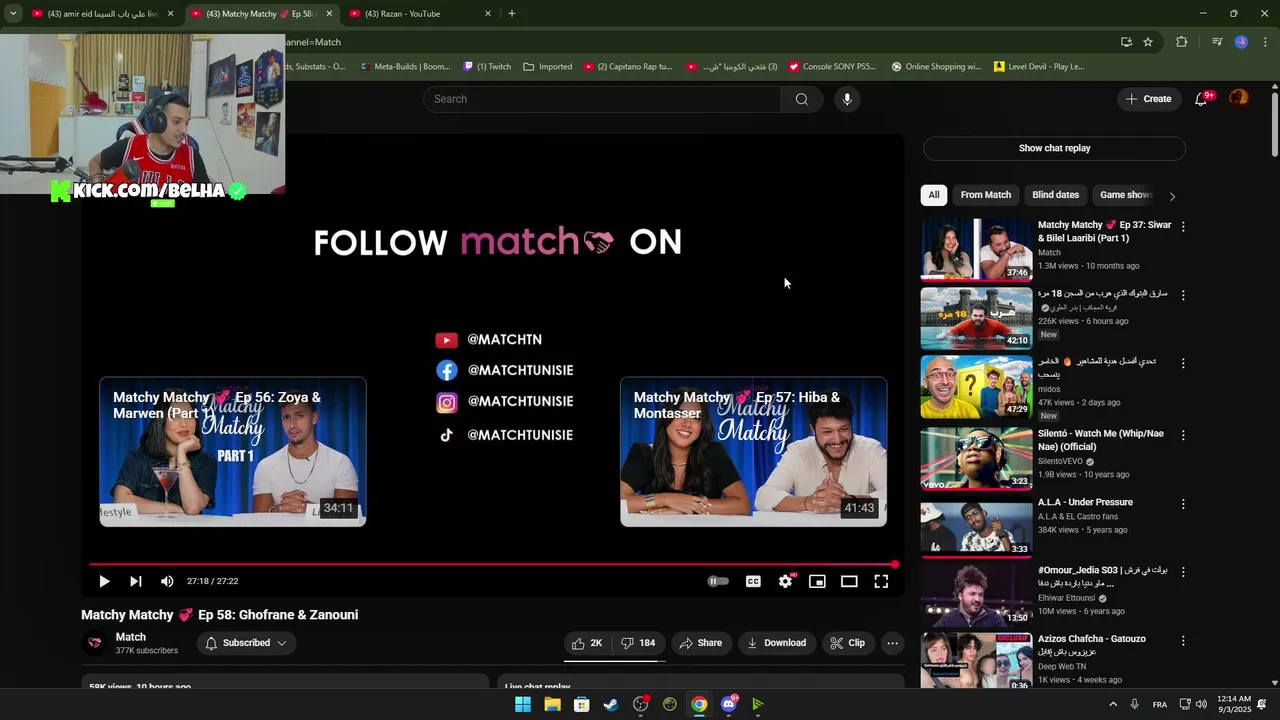Click the Clip button
1280x720 pixels.
(x=848, y=643)
